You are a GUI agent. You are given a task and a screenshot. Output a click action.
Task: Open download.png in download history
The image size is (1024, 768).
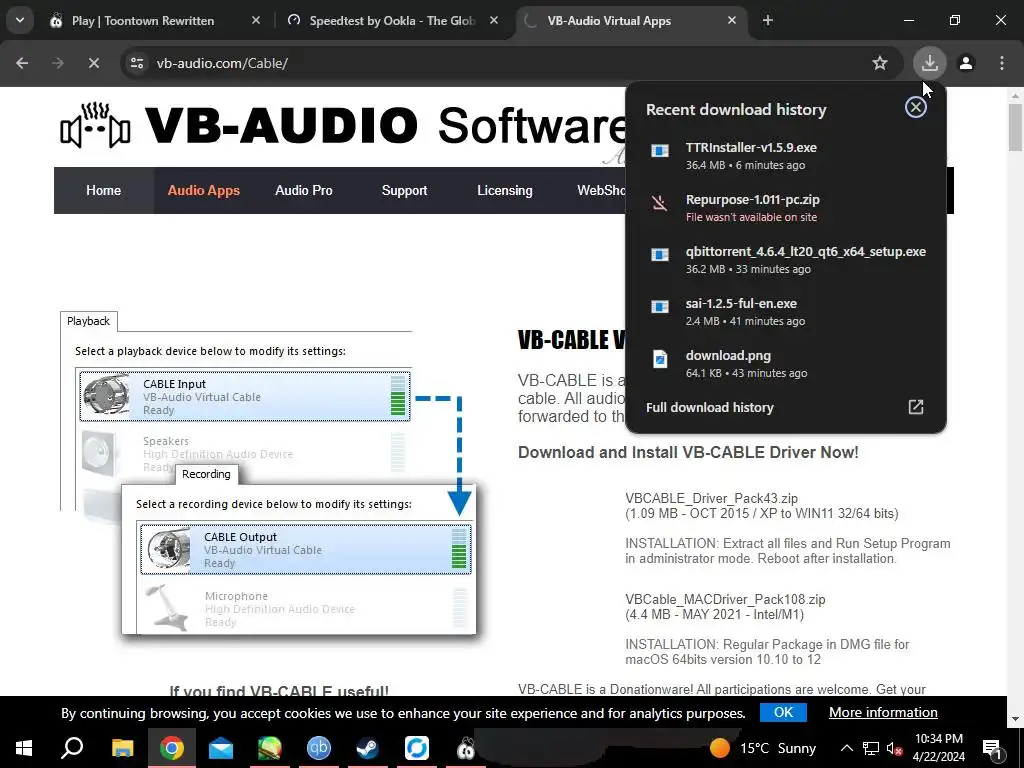786,364
